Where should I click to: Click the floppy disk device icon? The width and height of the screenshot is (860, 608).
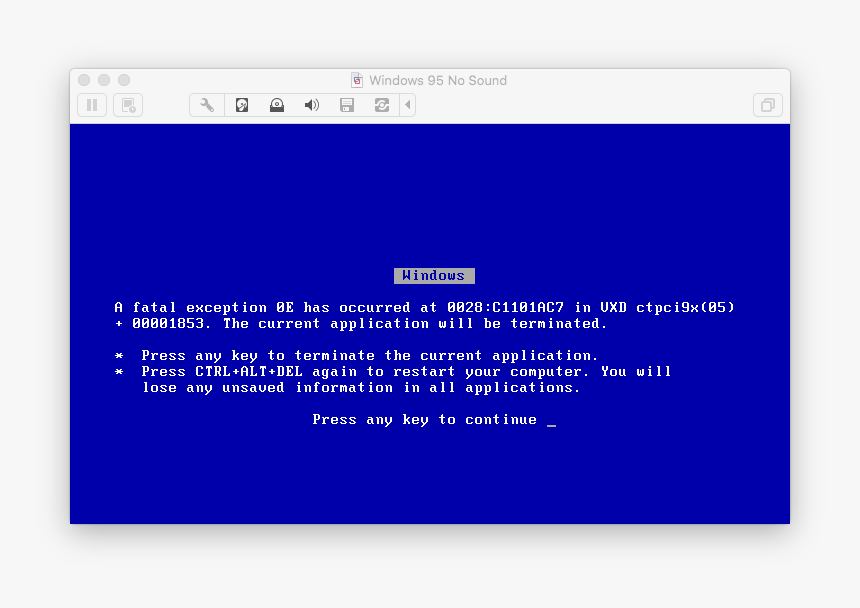pyautogui.click(x=347, y=105)
